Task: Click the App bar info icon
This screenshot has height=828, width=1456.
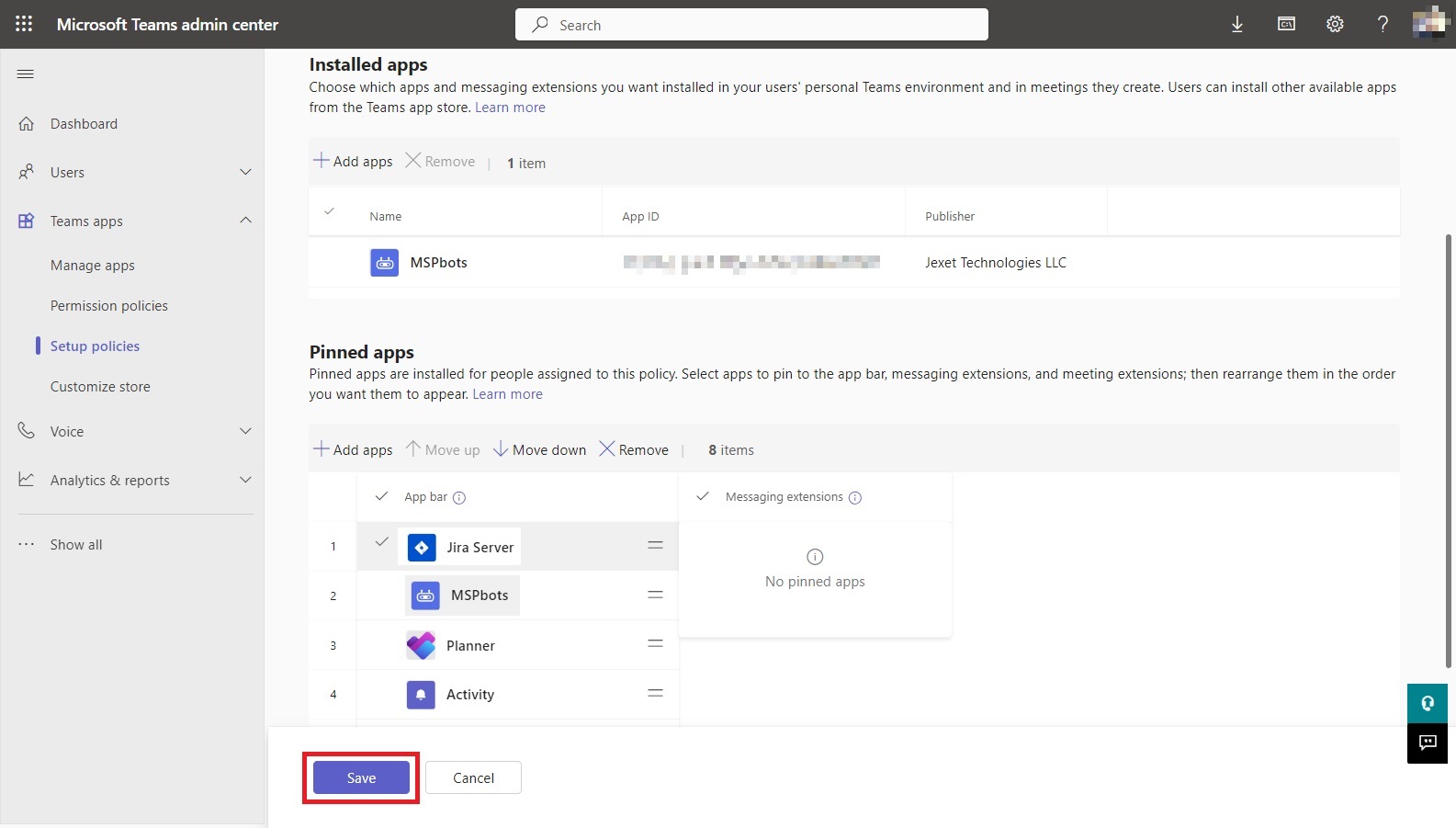Action: coord(459,498)
